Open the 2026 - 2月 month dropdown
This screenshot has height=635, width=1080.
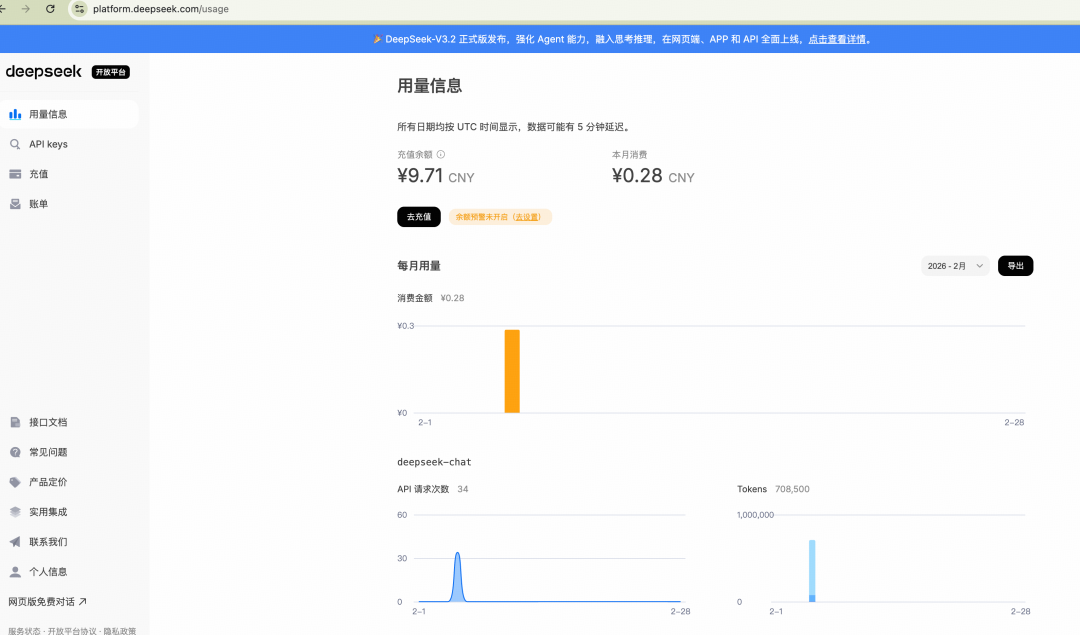pos(955,266)
